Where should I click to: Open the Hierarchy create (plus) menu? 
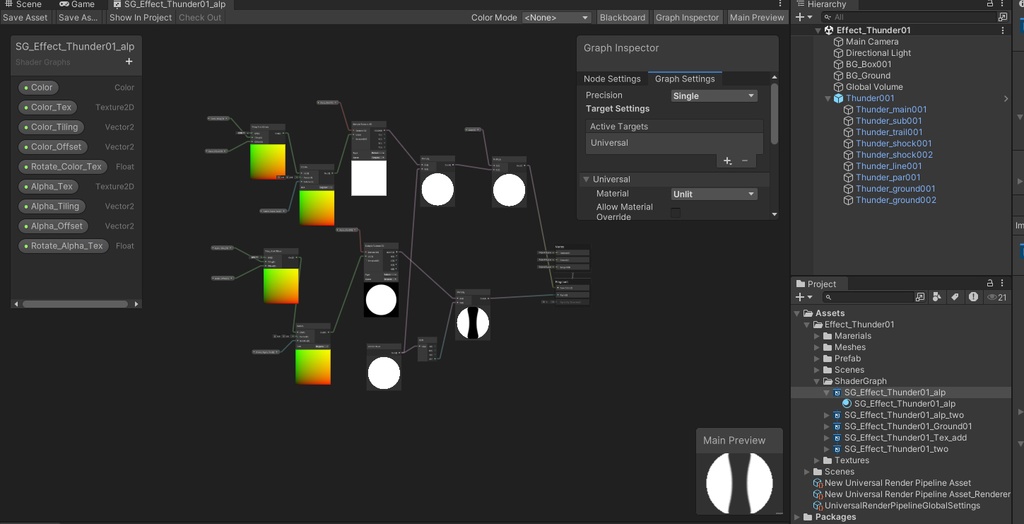pos(804,17)
